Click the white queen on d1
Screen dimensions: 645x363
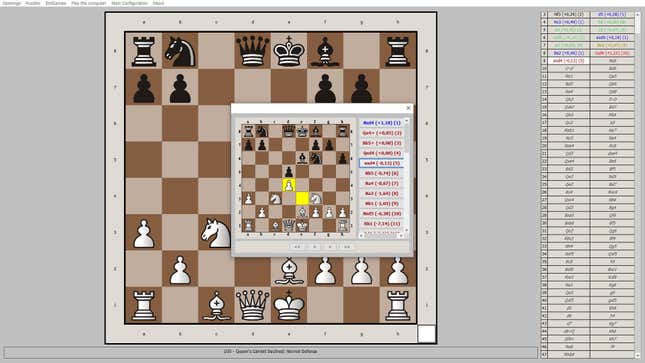click(252, 305)
